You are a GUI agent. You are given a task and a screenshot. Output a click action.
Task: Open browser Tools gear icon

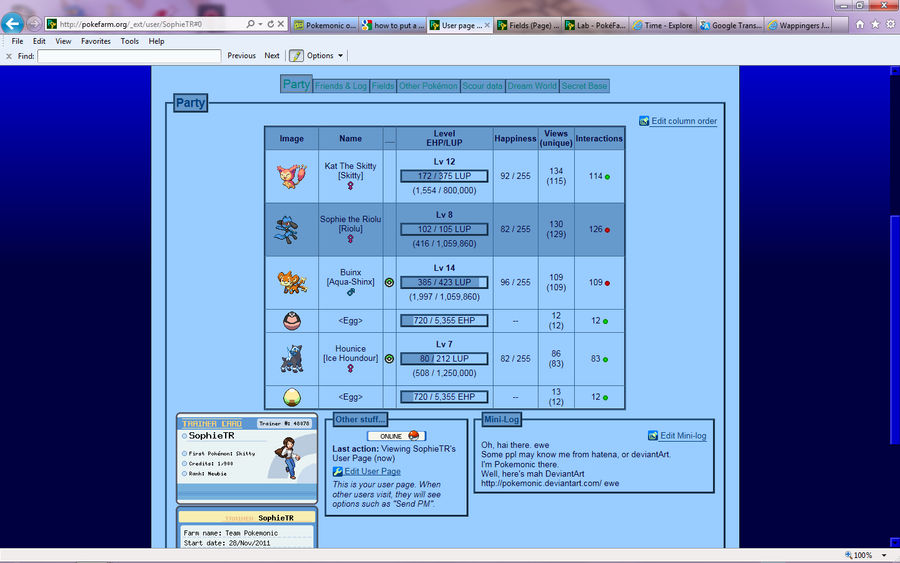click(x=890, y=24)
